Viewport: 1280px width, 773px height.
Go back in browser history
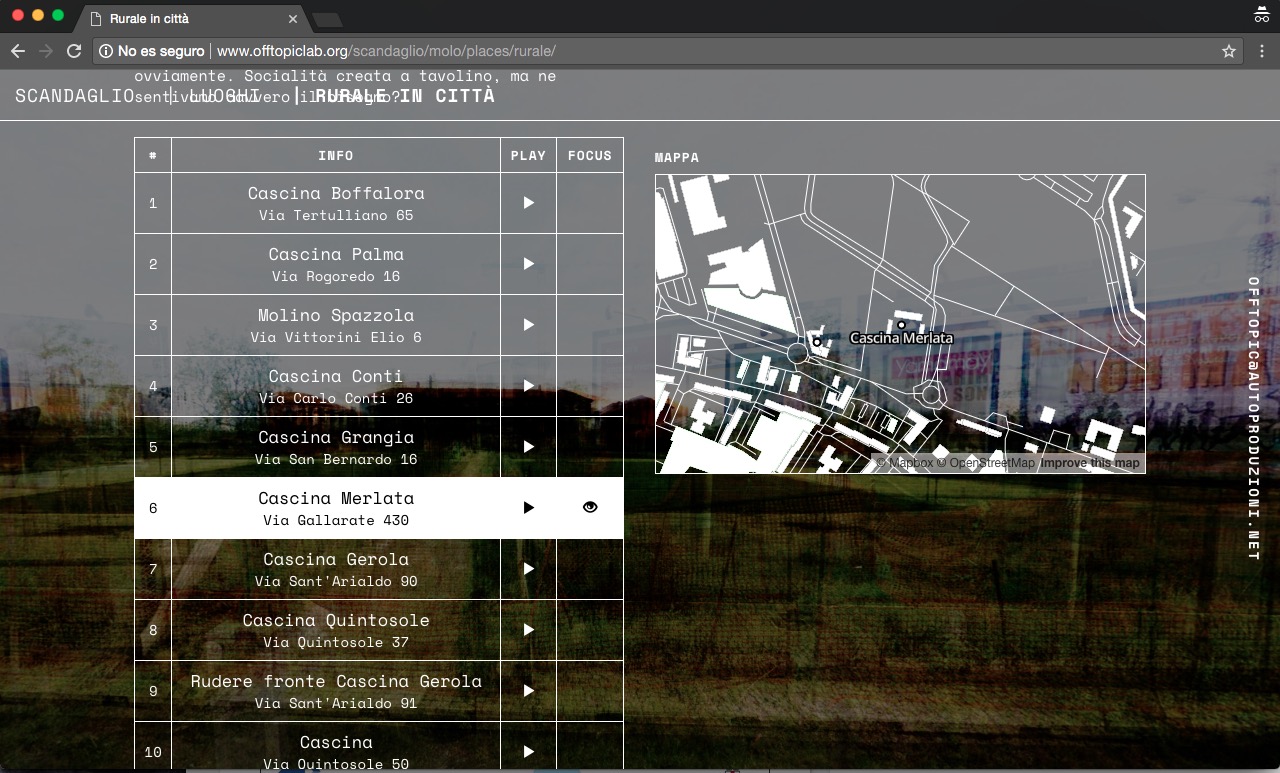click(18, 51)
